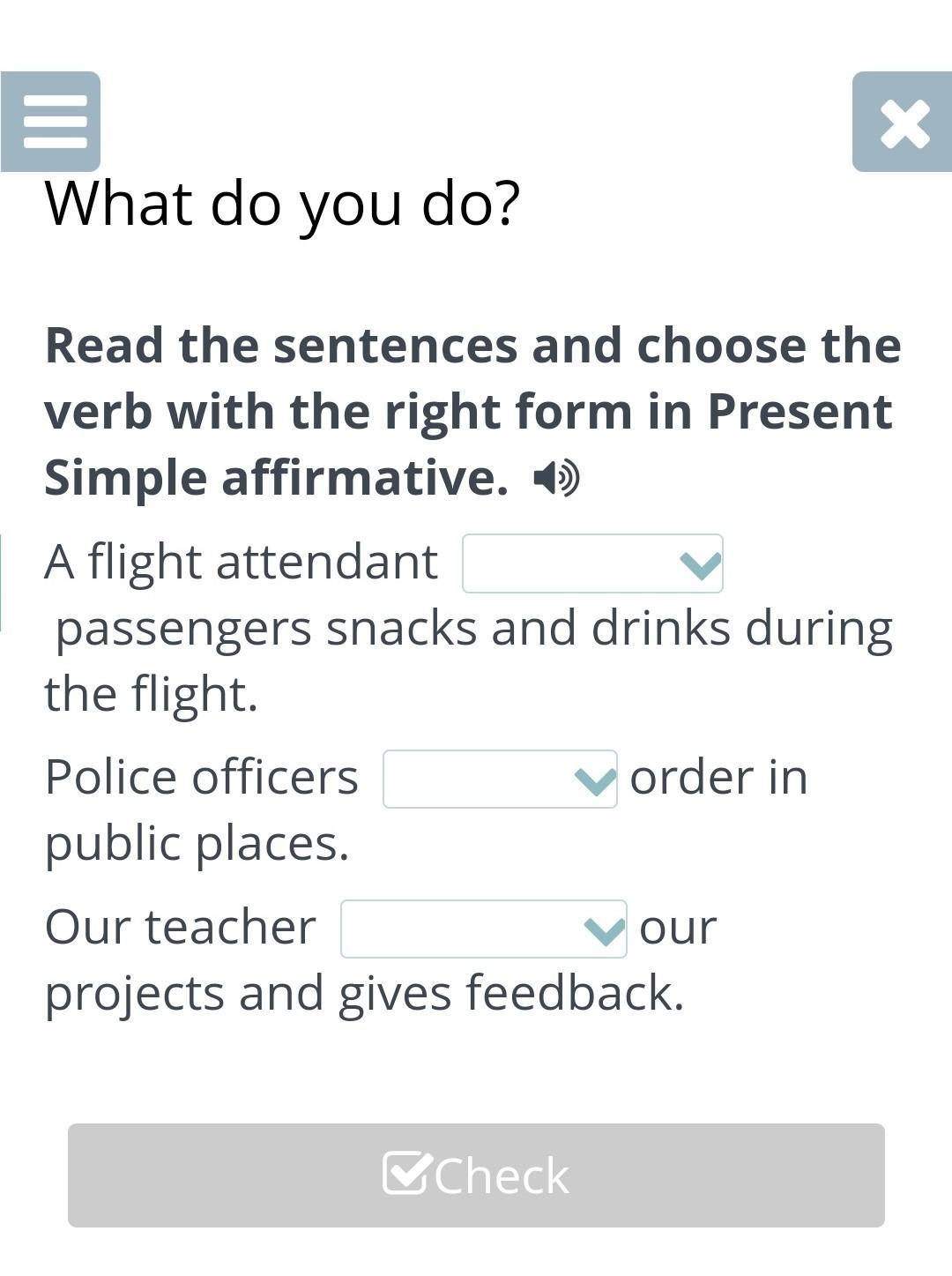Click the 'public places.' text
This screenshot has height=1276, width=952.
coord(197,843)
